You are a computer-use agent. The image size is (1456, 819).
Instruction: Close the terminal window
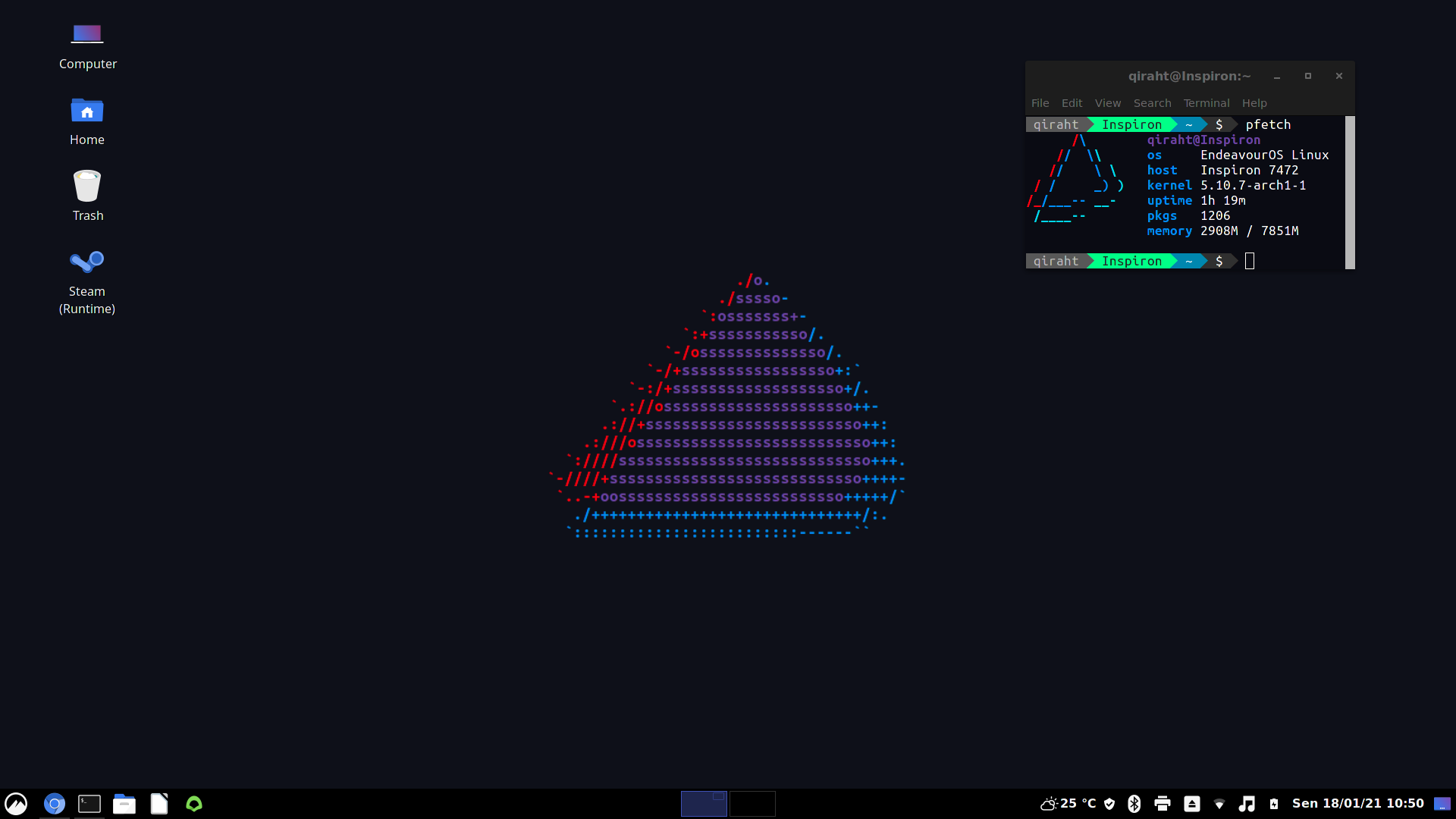click(x=1339, y=77)
